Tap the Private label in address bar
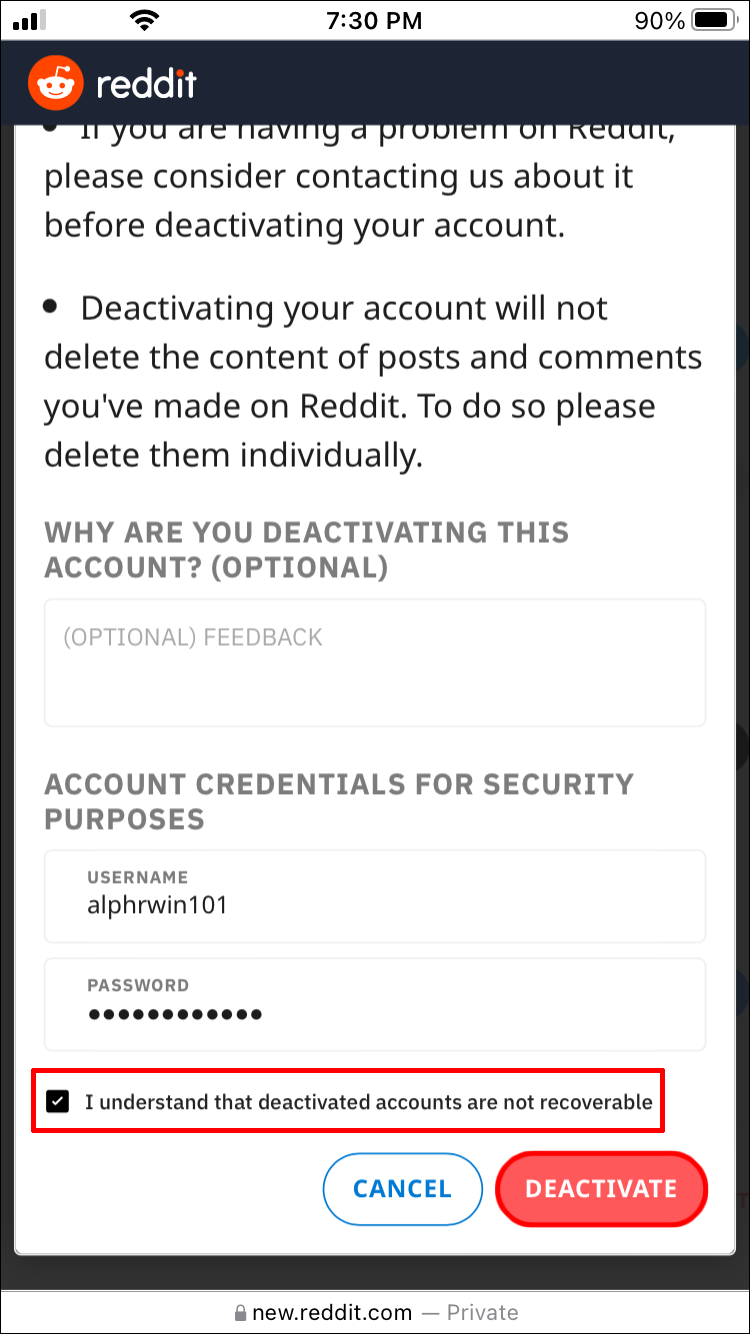The width and height of the screenshot is (750, 1334). pyautogui.click(x=482, y=1313)
